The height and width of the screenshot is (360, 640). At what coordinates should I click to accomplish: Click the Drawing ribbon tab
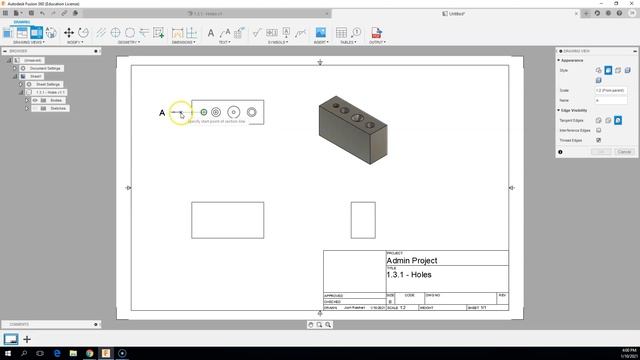22,22
